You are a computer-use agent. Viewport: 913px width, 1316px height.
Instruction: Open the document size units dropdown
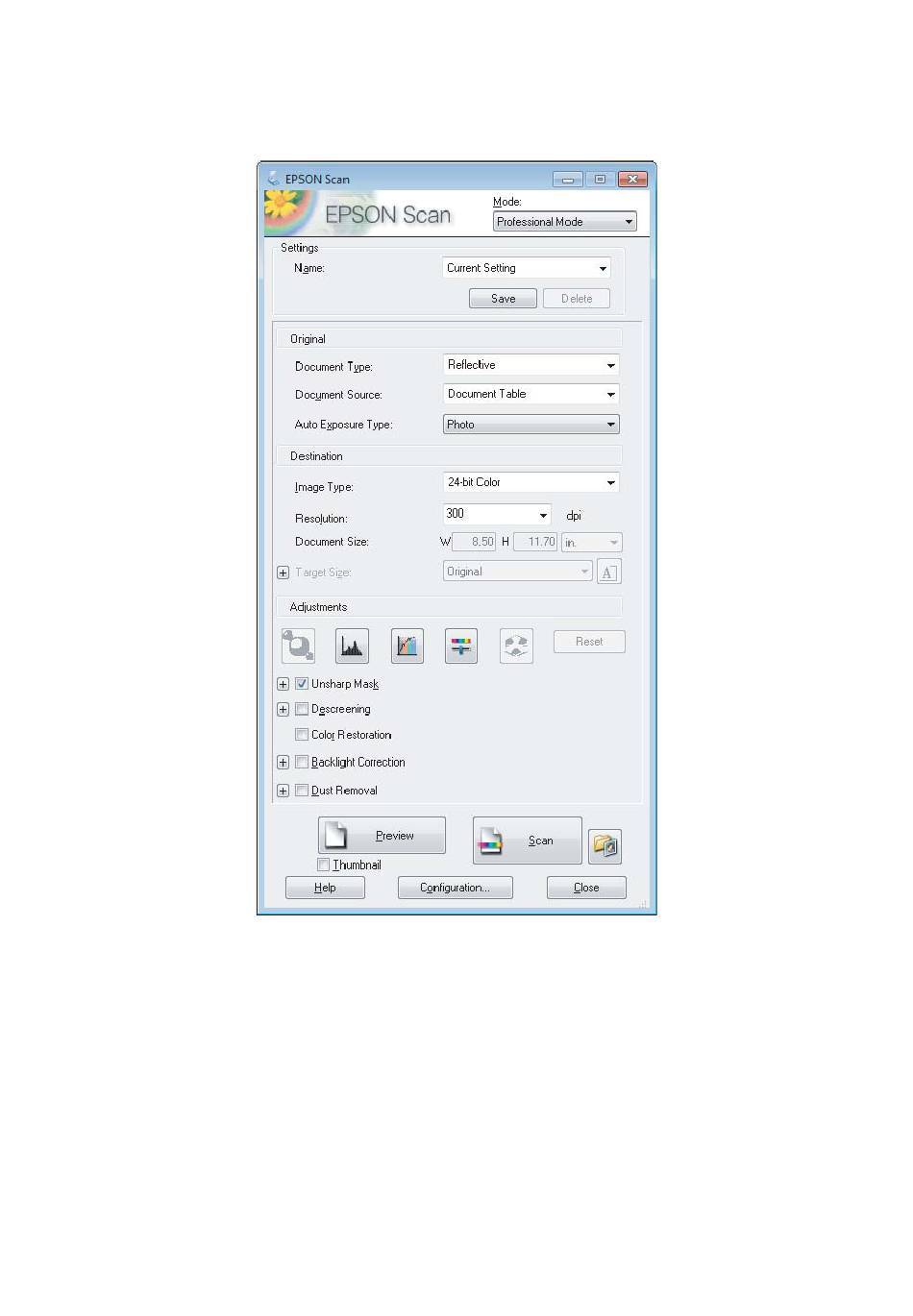click(x=592, y=543)
